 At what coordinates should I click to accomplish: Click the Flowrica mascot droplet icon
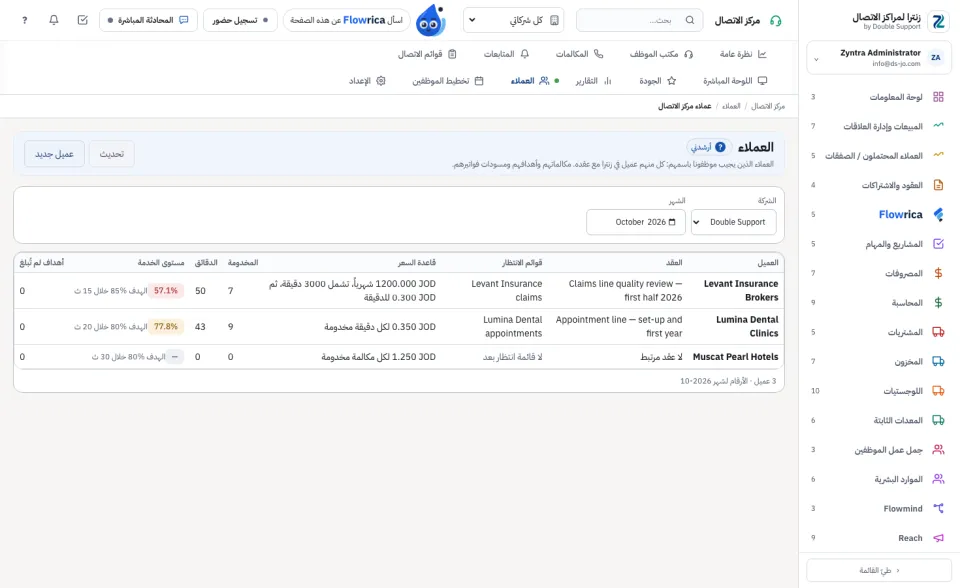point(430,21)
